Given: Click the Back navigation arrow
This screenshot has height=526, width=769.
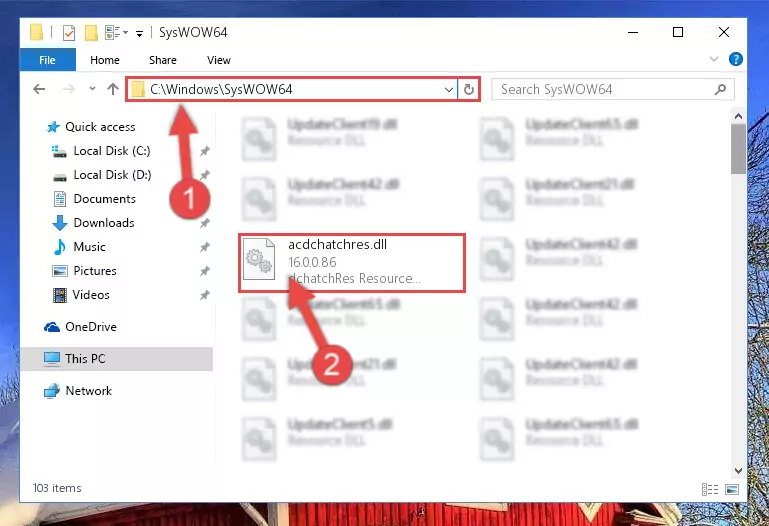Looking at the screenshot, I should [x=39, y=89].
